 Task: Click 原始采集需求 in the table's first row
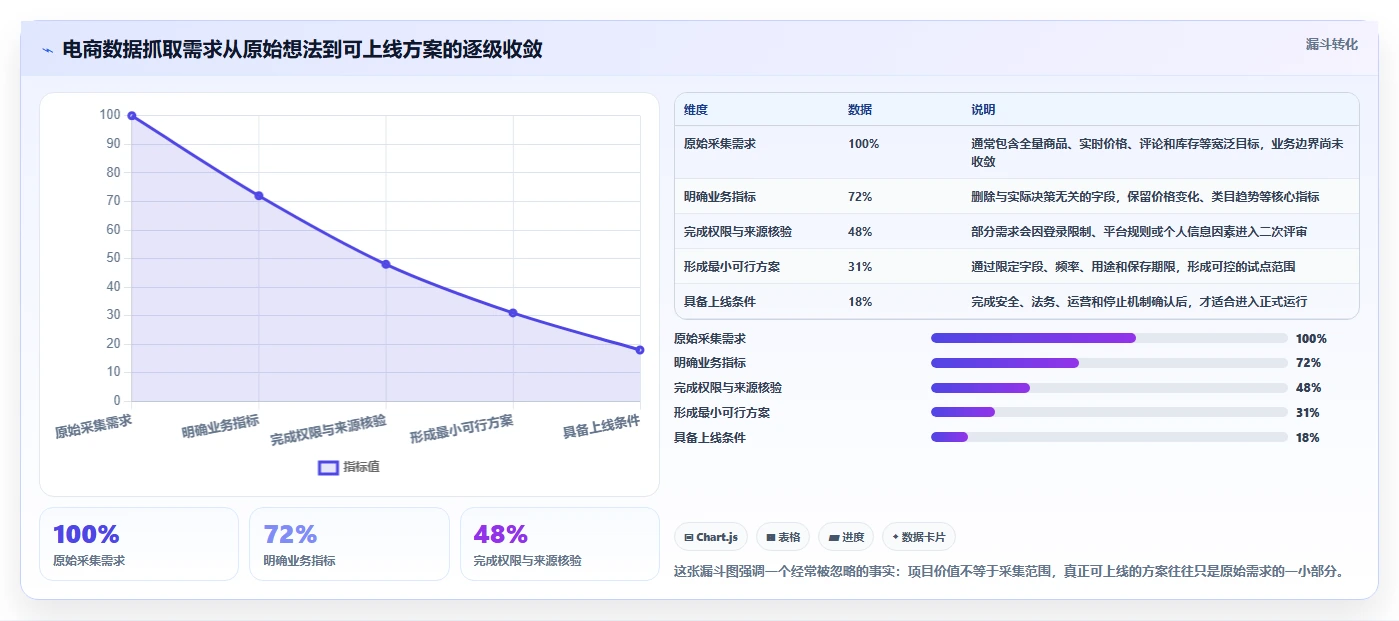[720, 144]
